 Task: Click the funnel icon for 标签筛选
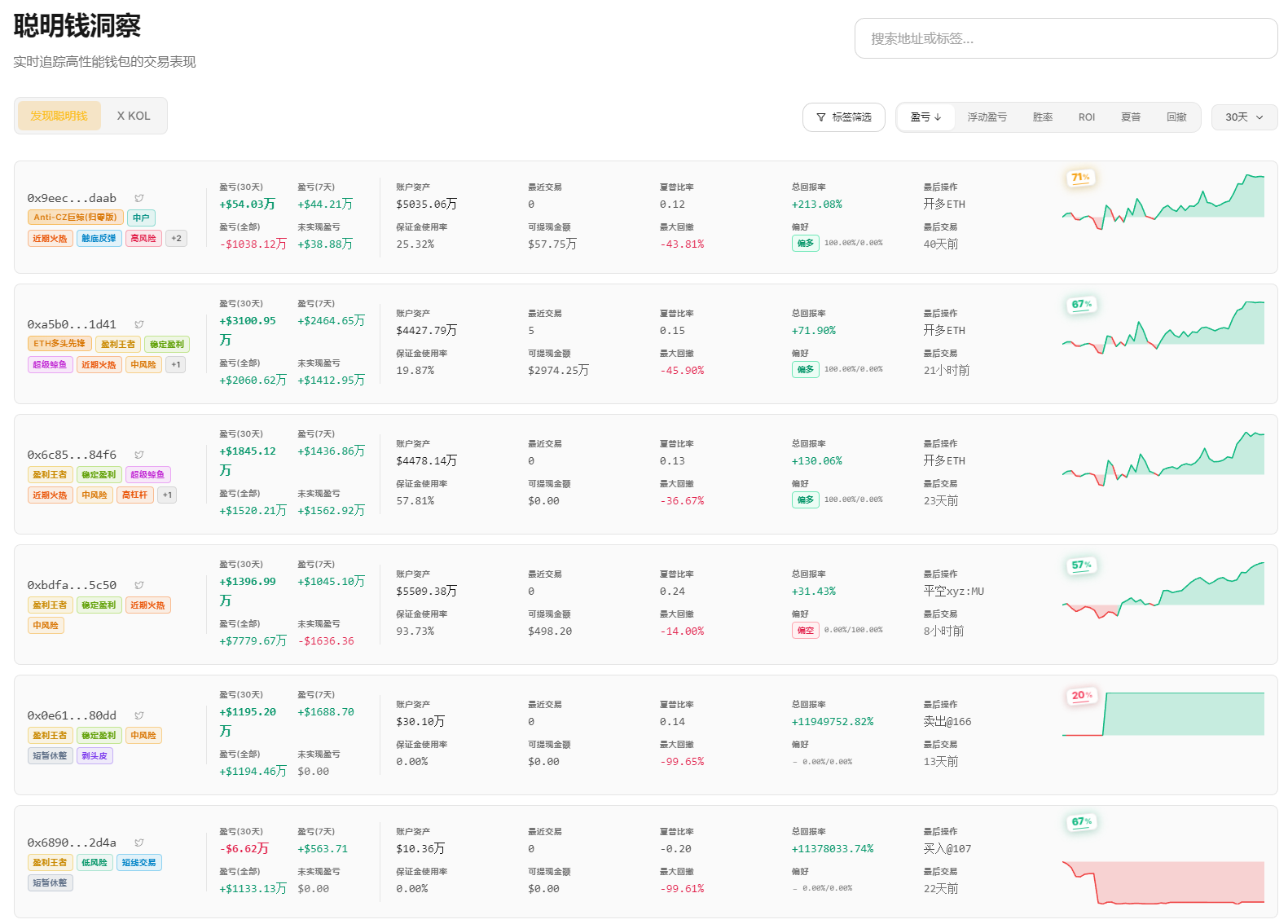(821, 117)
